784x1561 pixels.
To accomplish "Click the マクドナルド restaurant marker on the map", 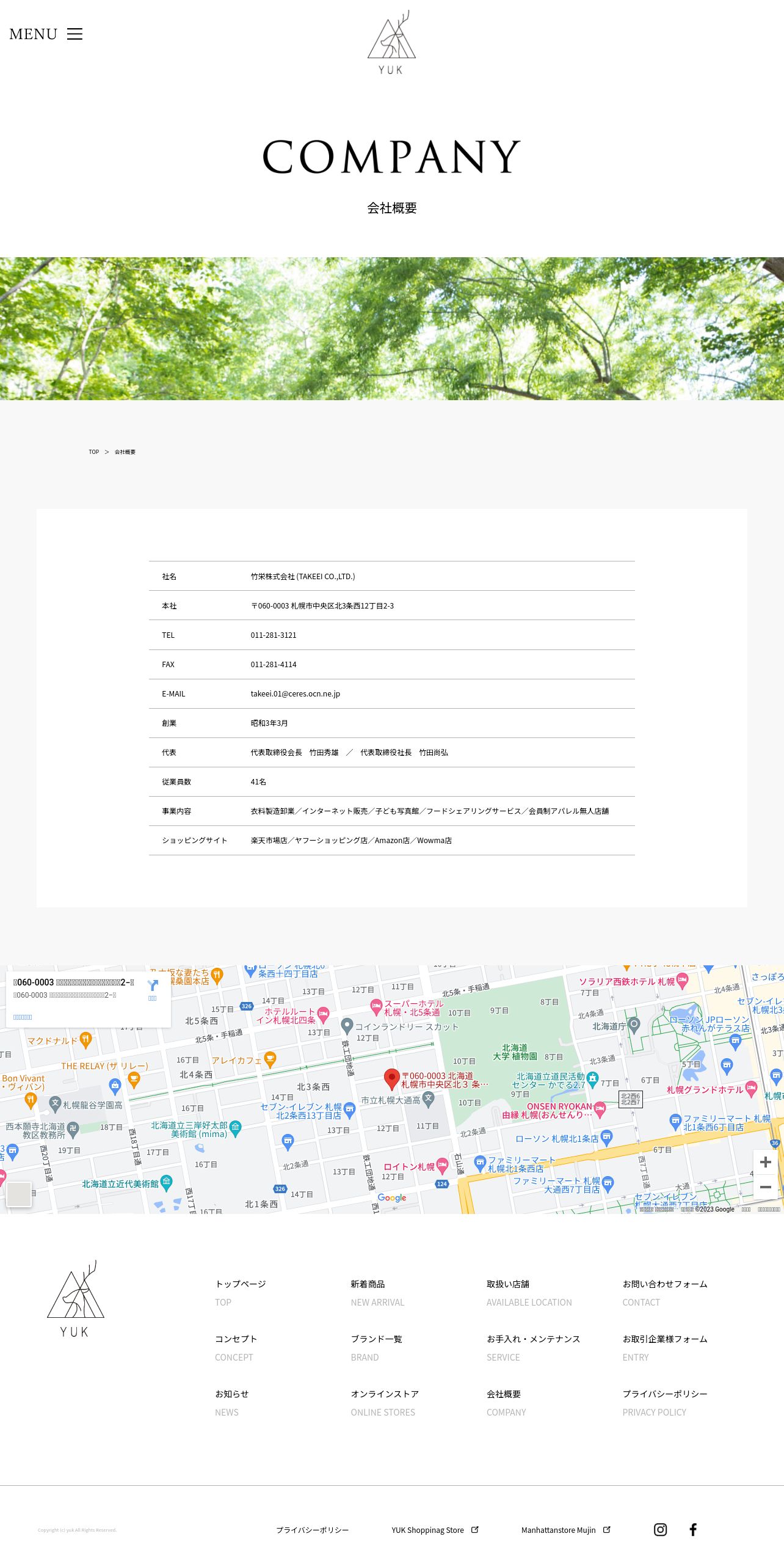I will tap(86, 1040).
